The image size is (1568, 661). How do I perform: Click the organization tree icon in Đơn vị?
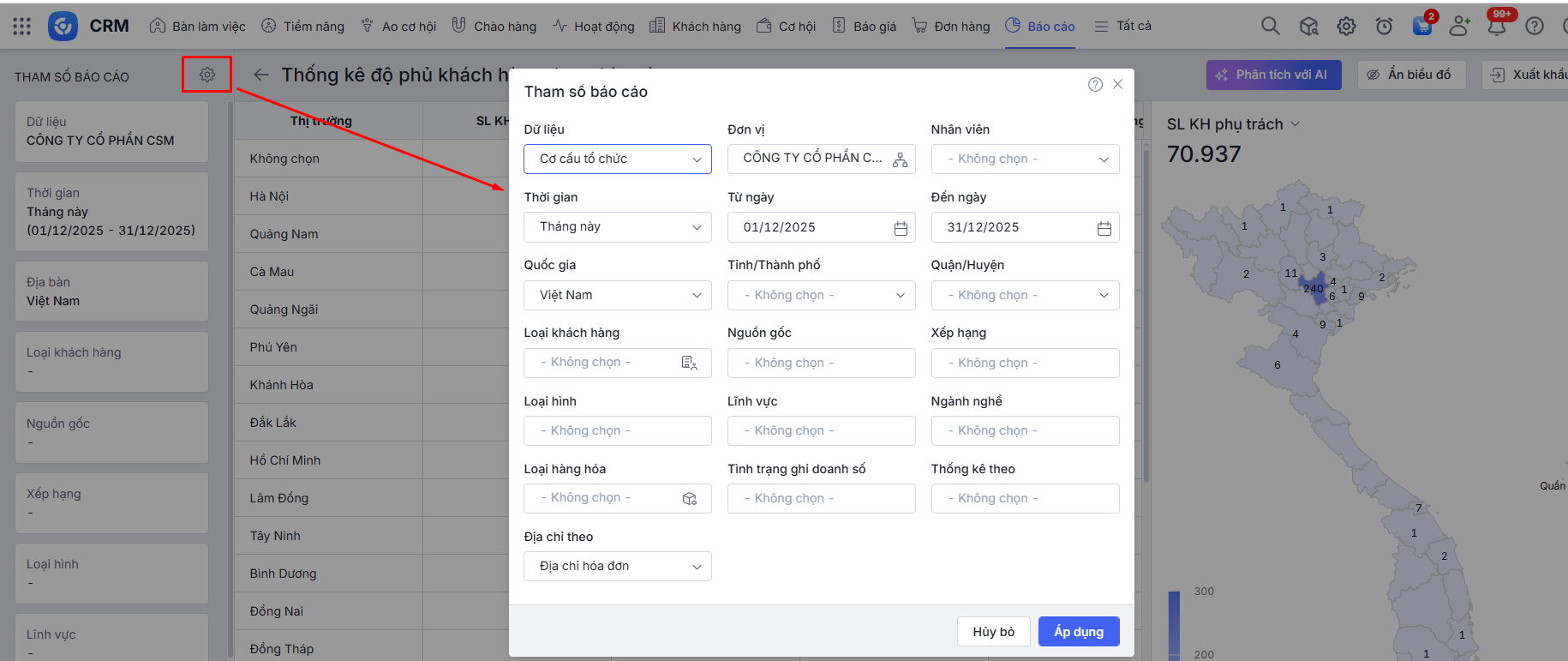(x=900, y=159)
